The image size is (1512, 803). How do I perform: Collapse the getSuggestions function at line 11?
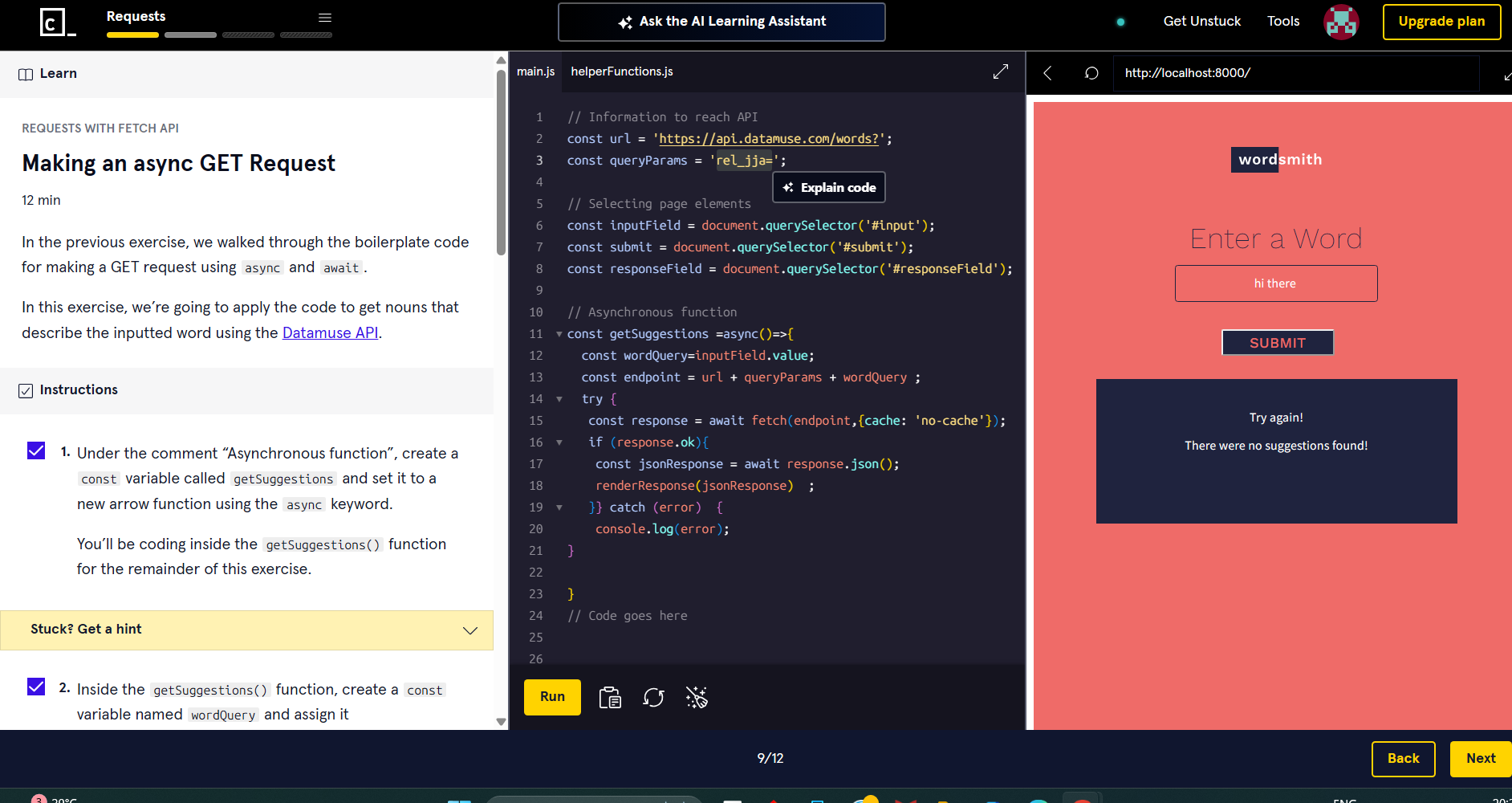coord(559,334)
